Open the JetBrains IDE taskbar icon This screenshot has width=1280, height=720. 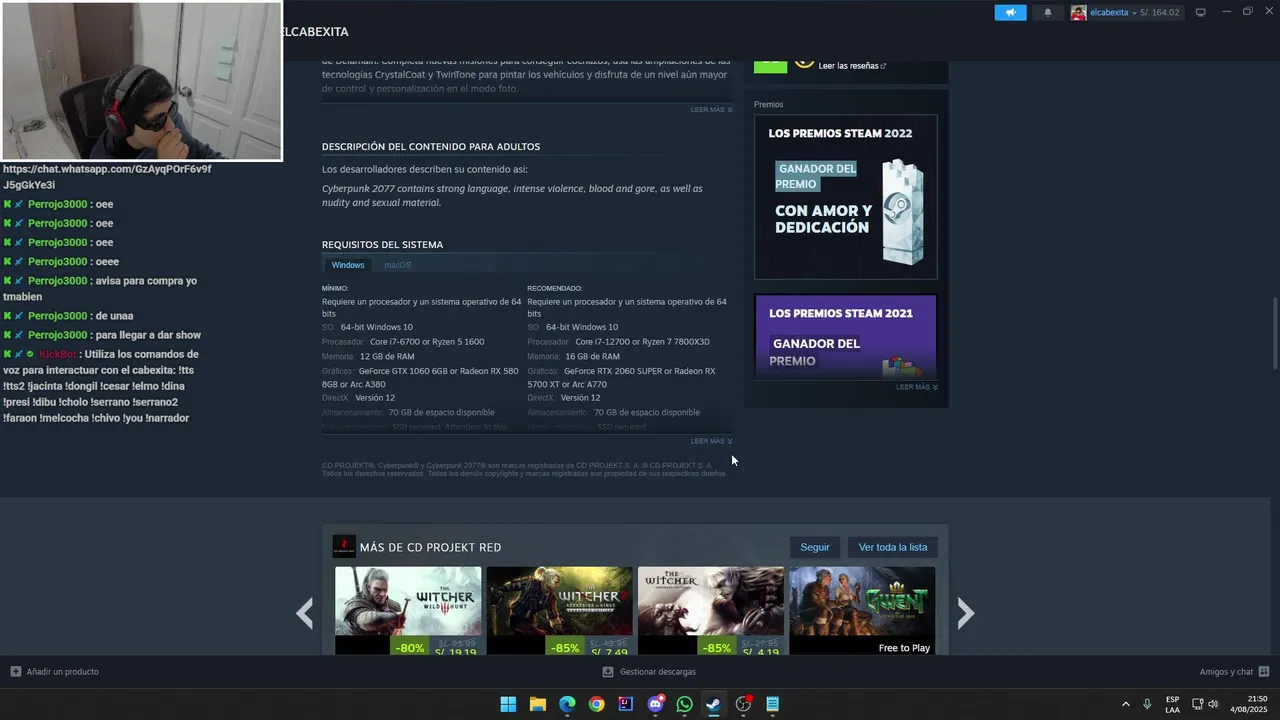coord(626,704)
